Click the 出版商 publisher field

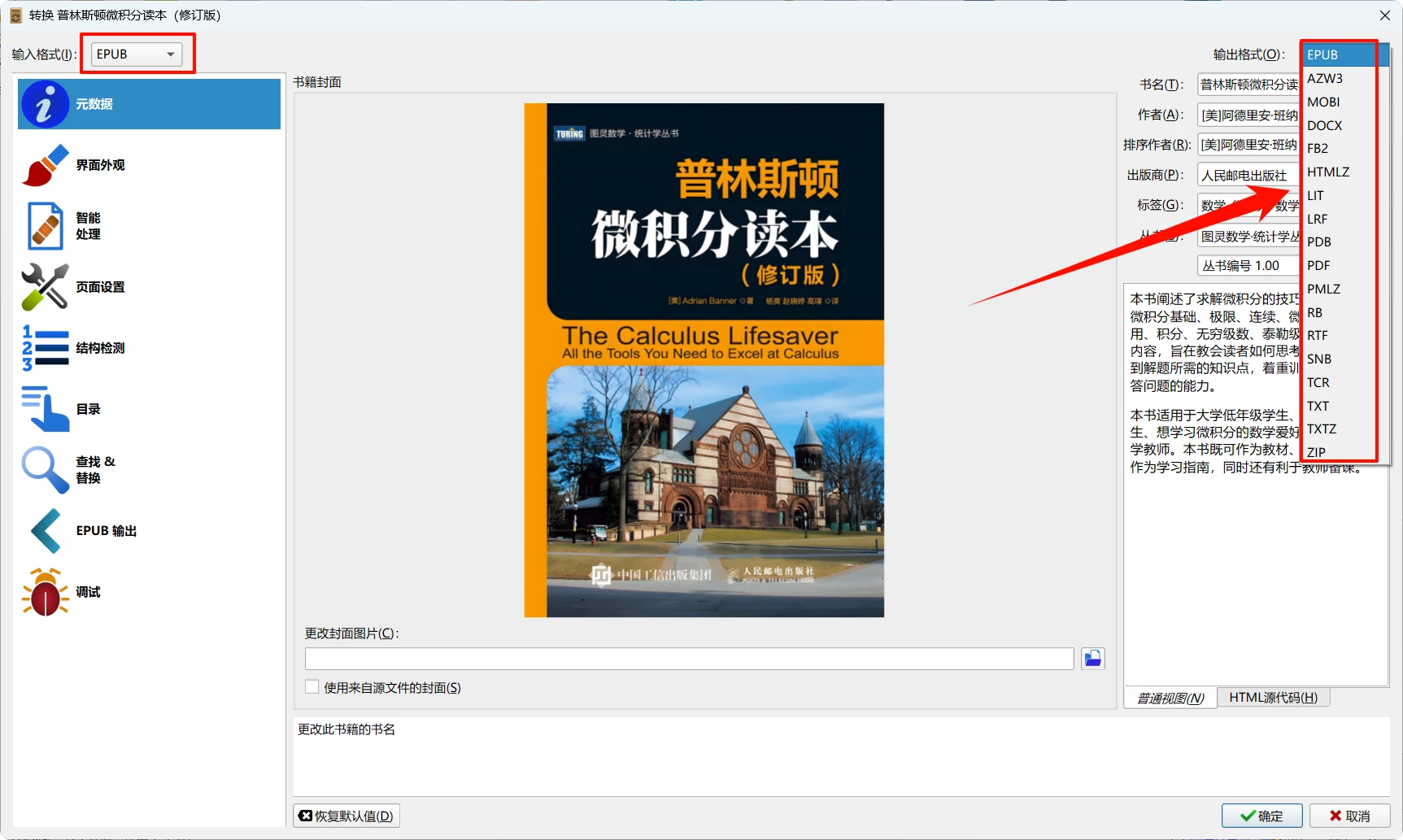(x=1248, y=175)
